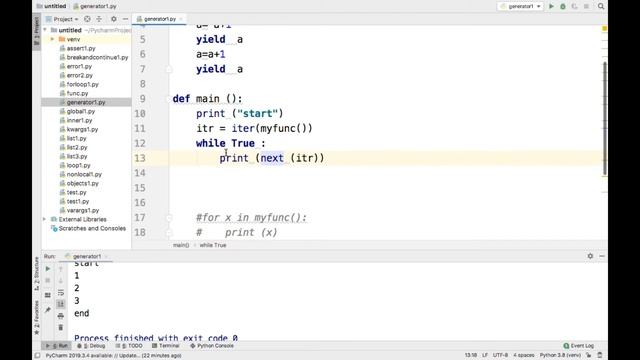Start debugging with the green bug icon
Image resolution: width=640 pixels, height=360 pixels.
563,7
